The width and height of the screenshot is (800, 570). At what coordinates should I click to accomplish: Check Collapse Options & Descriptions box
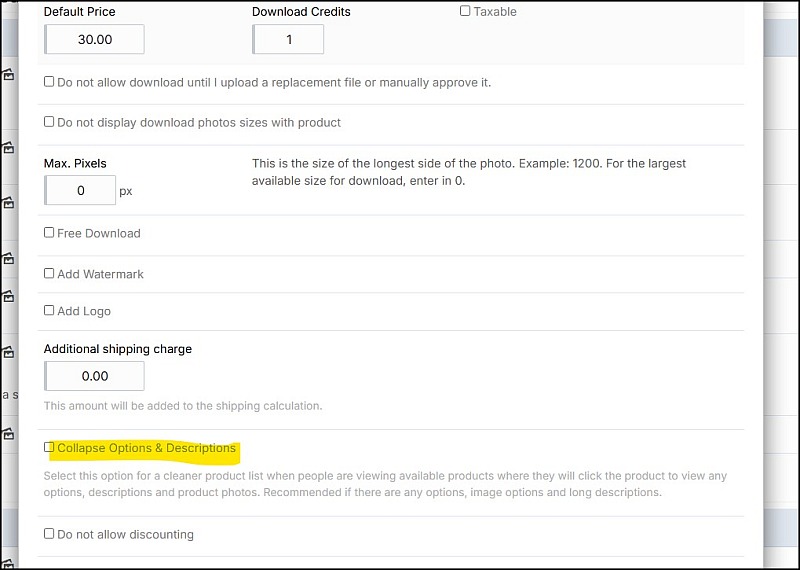tap(49, 447)
